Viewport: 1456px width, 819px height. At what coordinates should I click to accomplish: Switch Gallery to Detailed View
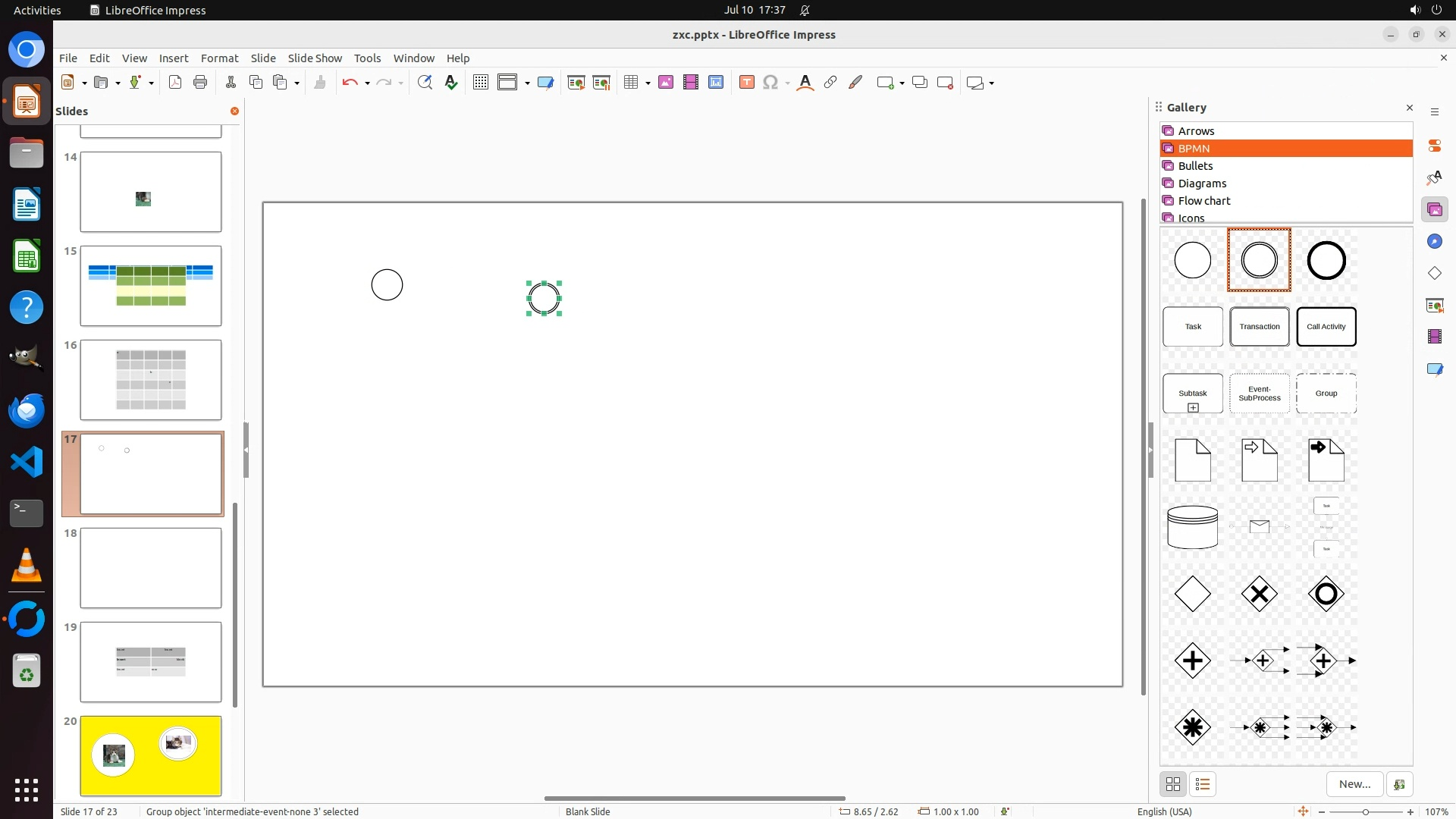[1203, 784]
